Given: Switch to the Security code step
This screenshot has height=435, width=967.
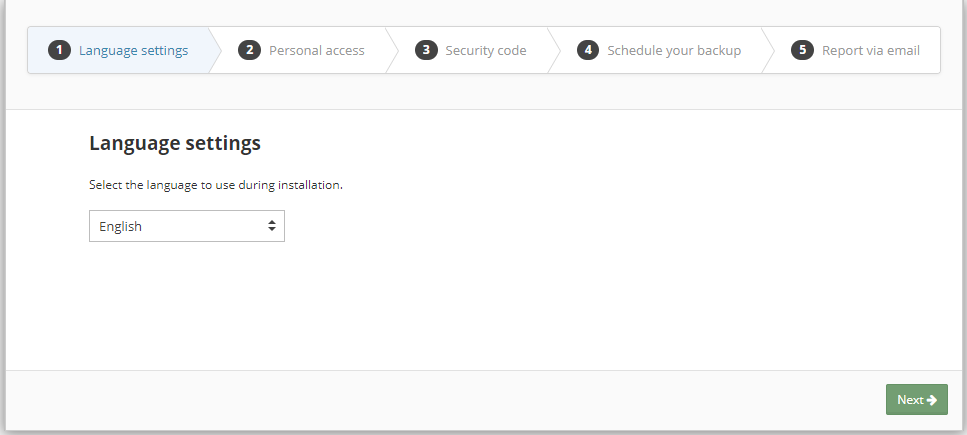Looking at the screenshot, I should tap(485, 50).
